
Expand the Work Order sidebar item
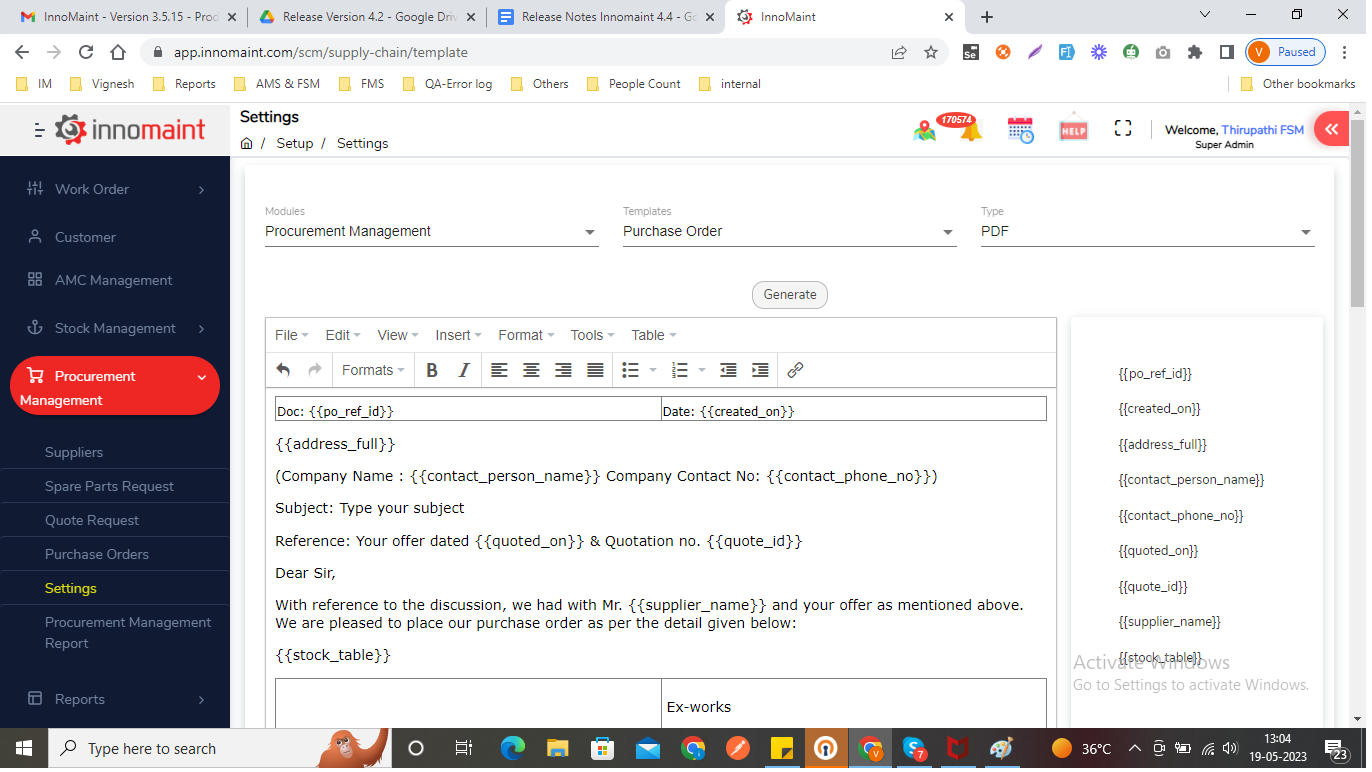[x=115, y=189]
